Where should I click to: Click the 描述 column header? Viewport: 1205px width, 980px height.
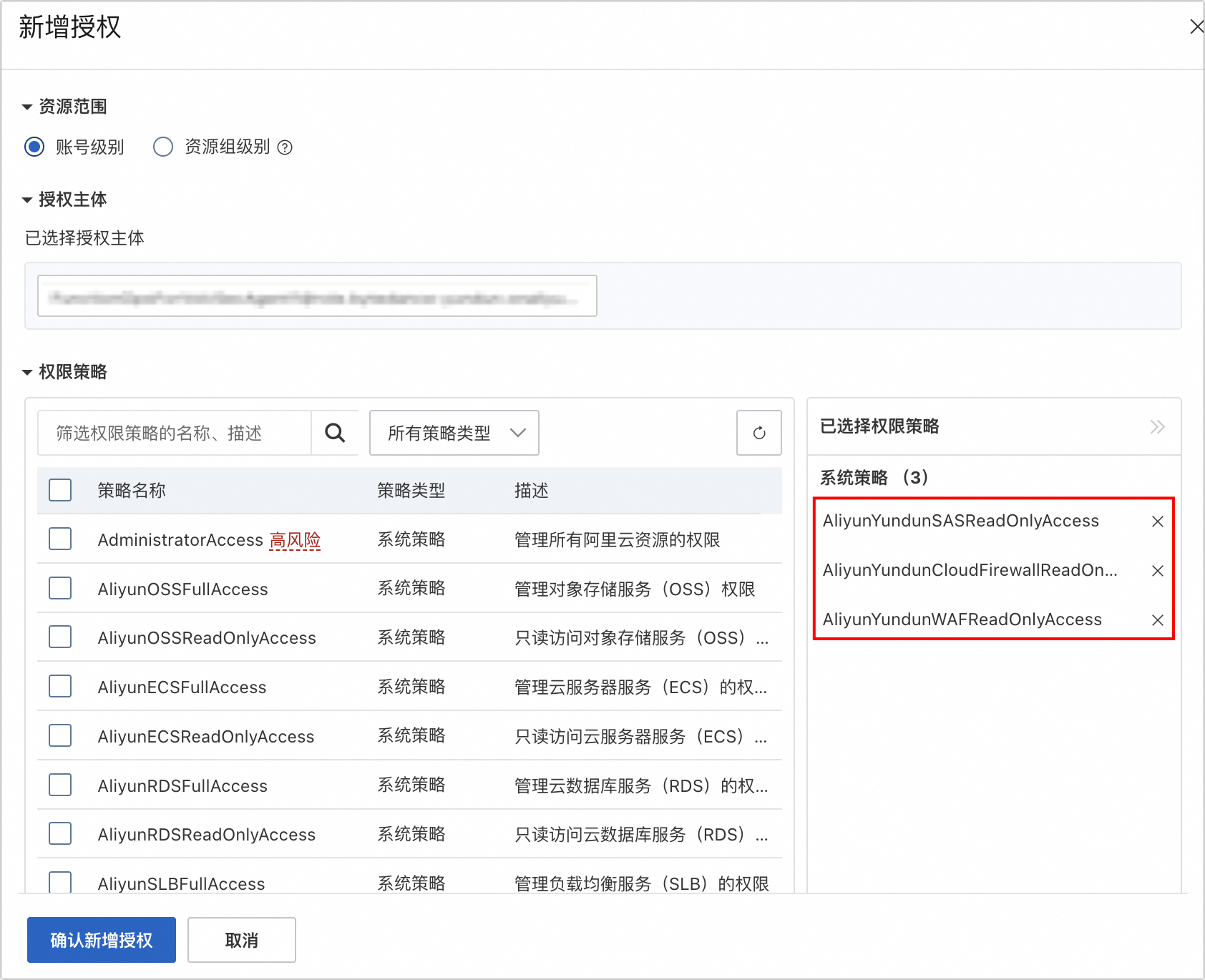click(532, 491)
